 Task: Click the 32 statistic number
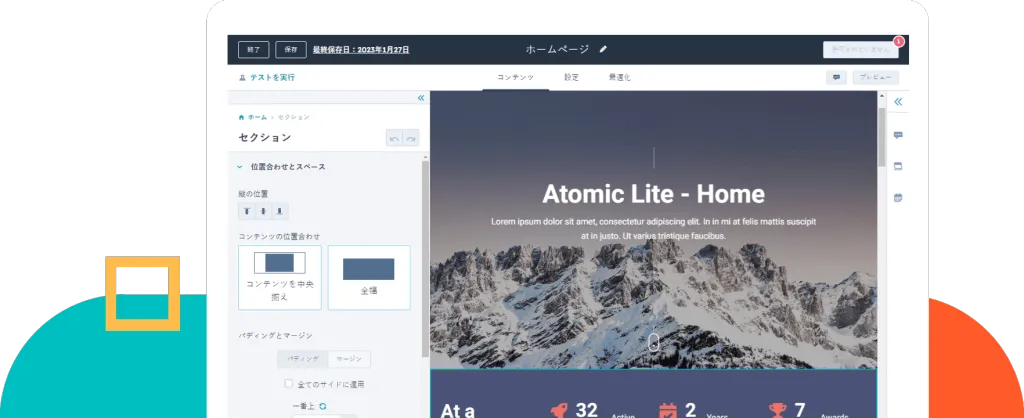586,410
